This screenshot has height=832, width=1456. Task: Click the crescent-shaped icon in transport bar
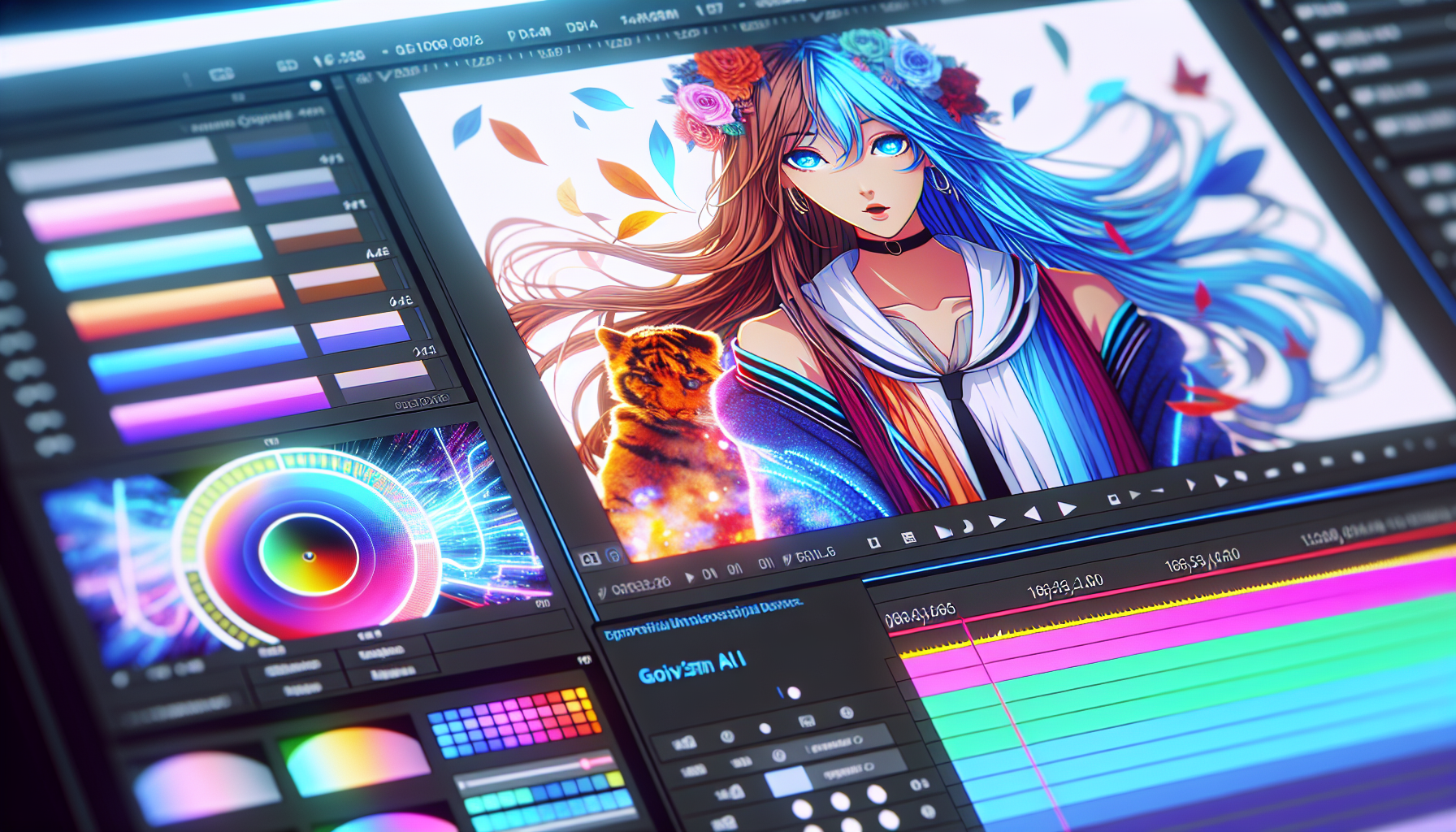pos(968,526)
